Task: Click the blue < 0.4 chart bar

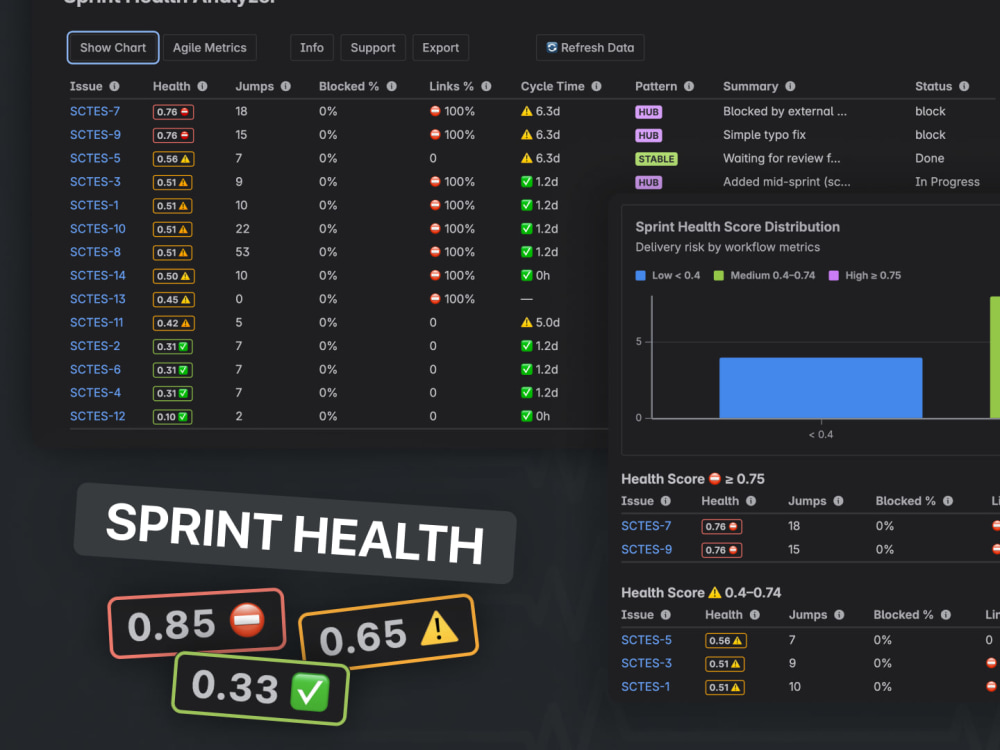Action: [821, 388]
